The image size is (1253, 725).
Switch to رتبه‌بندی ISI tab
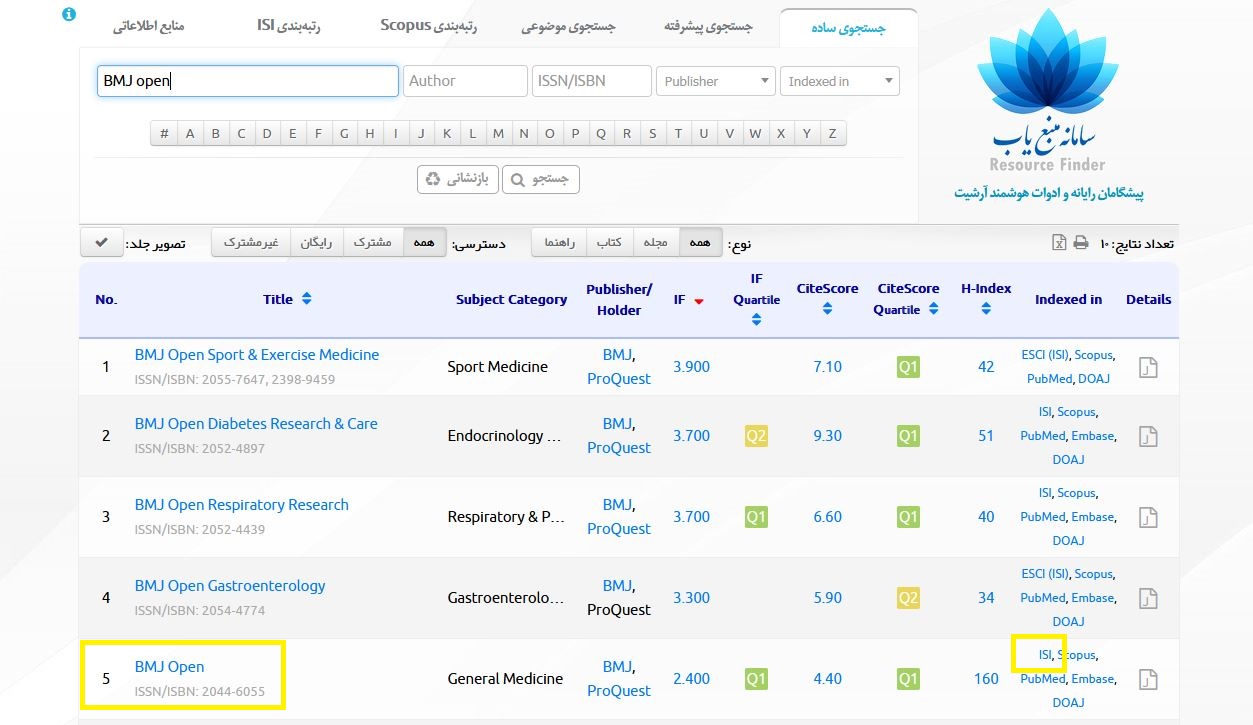[288, 27]
